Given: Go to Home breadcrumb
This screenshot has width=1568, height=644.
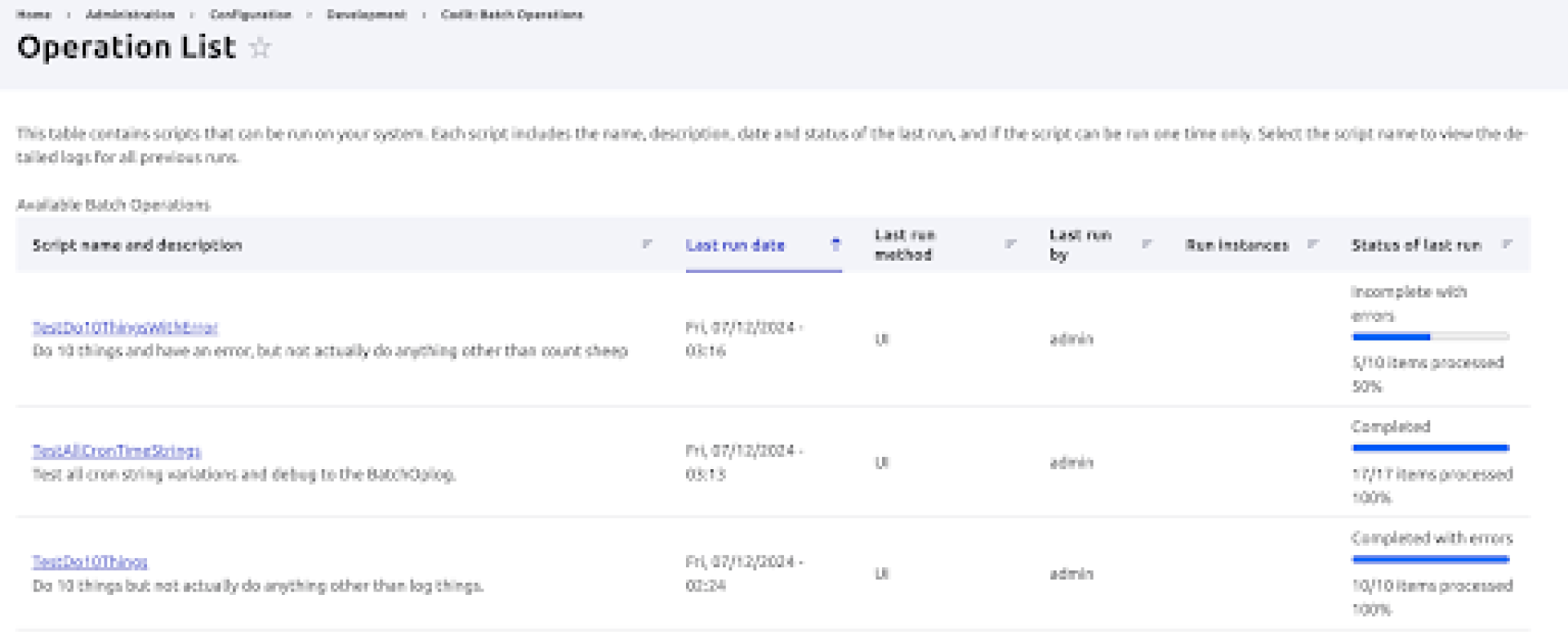Looking at the screenshot, I should [x=33, y=15].
